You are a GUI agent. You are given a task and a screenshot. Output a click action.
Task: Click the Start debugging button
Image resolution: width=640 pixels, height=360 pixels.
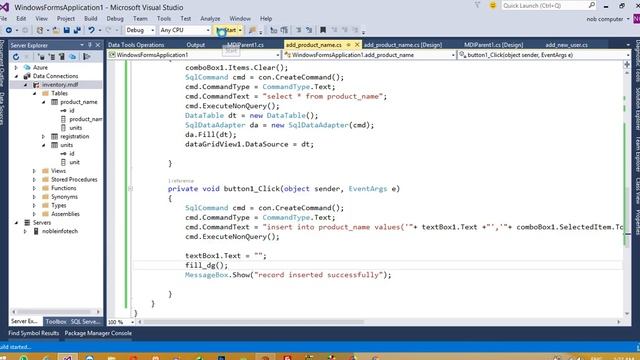[x=226, y=30]
